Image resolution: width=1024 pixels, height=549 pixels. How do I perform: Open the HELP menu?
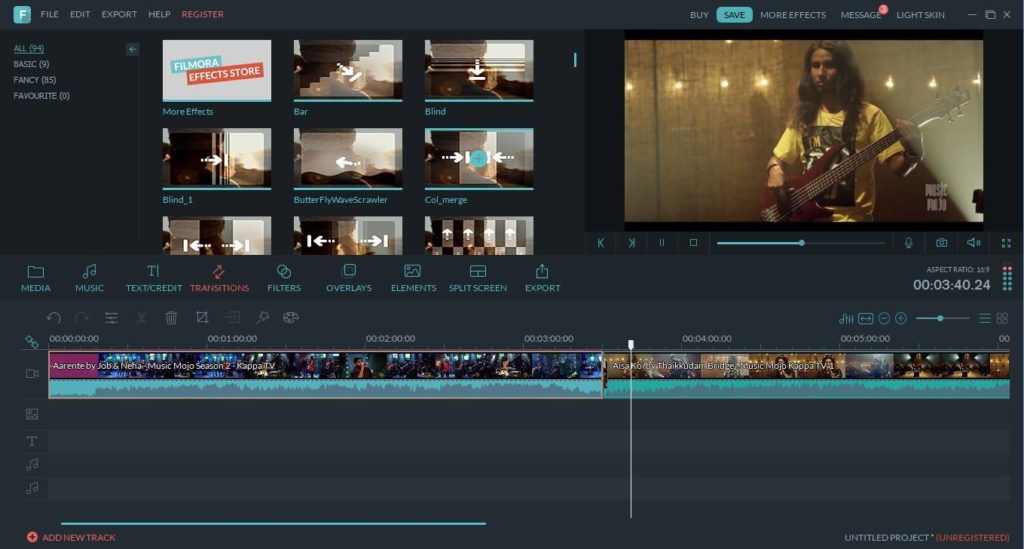(159, 14)
